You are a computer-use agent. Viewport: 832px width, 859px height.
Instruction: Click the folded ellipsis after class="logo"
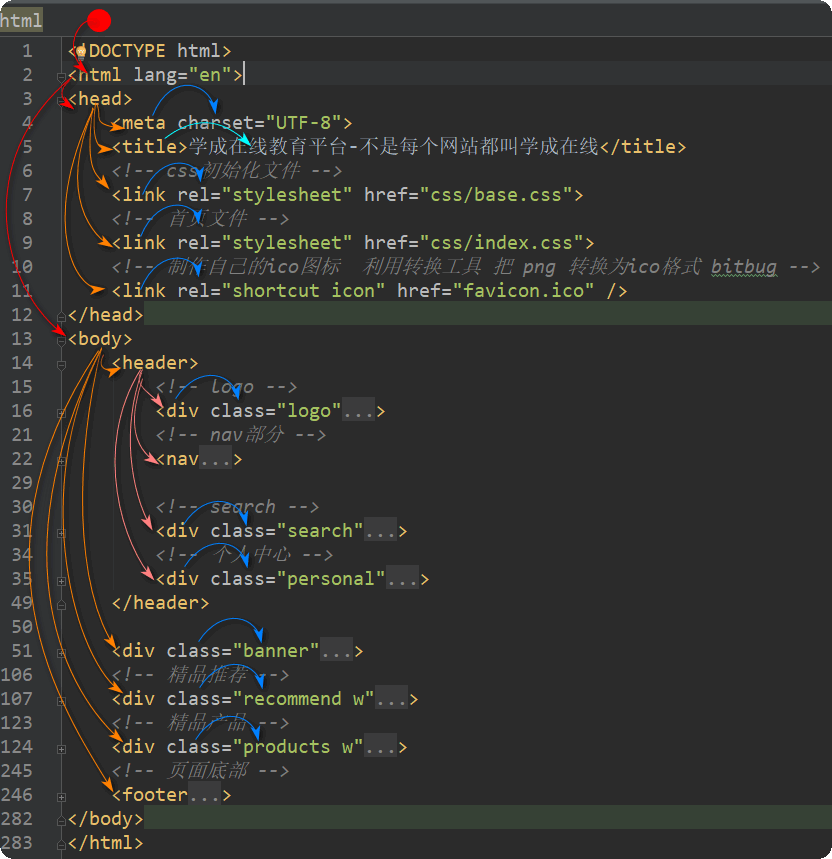click(359, 410)
